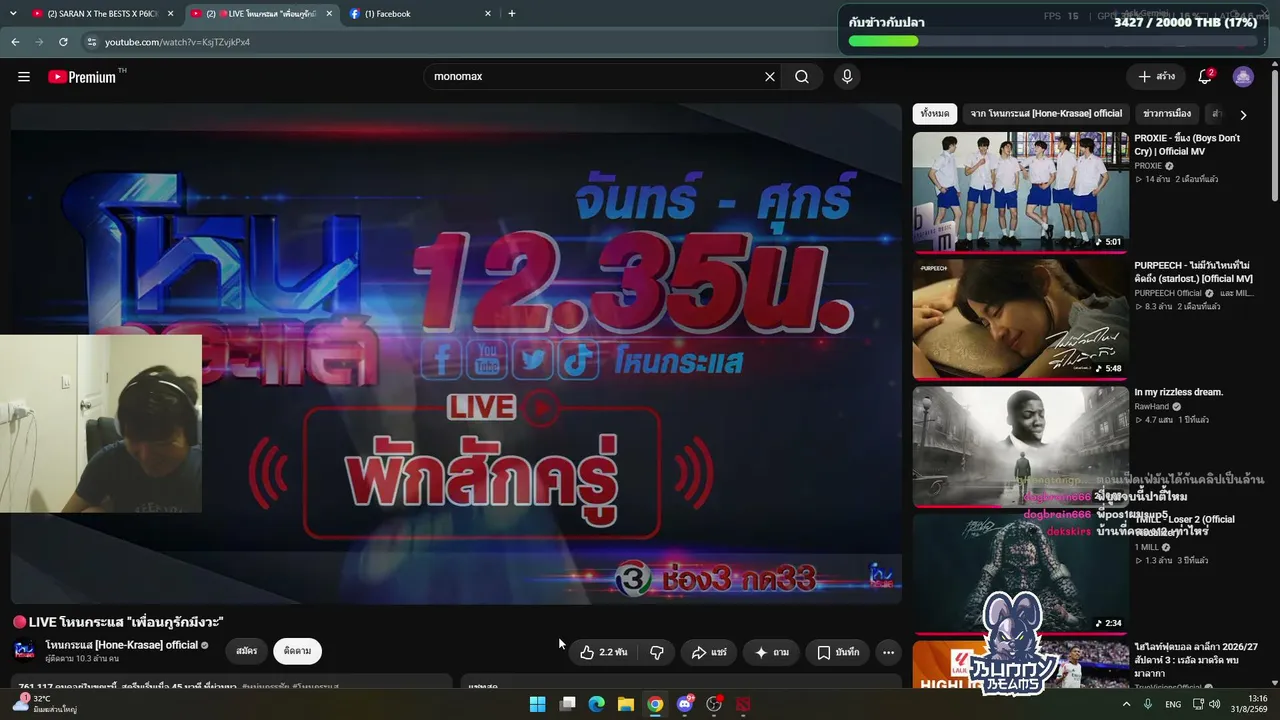The width and height of the screenshot is (1280, 720).
Task: Clear the monomax search text
Action: coord(770,77)
